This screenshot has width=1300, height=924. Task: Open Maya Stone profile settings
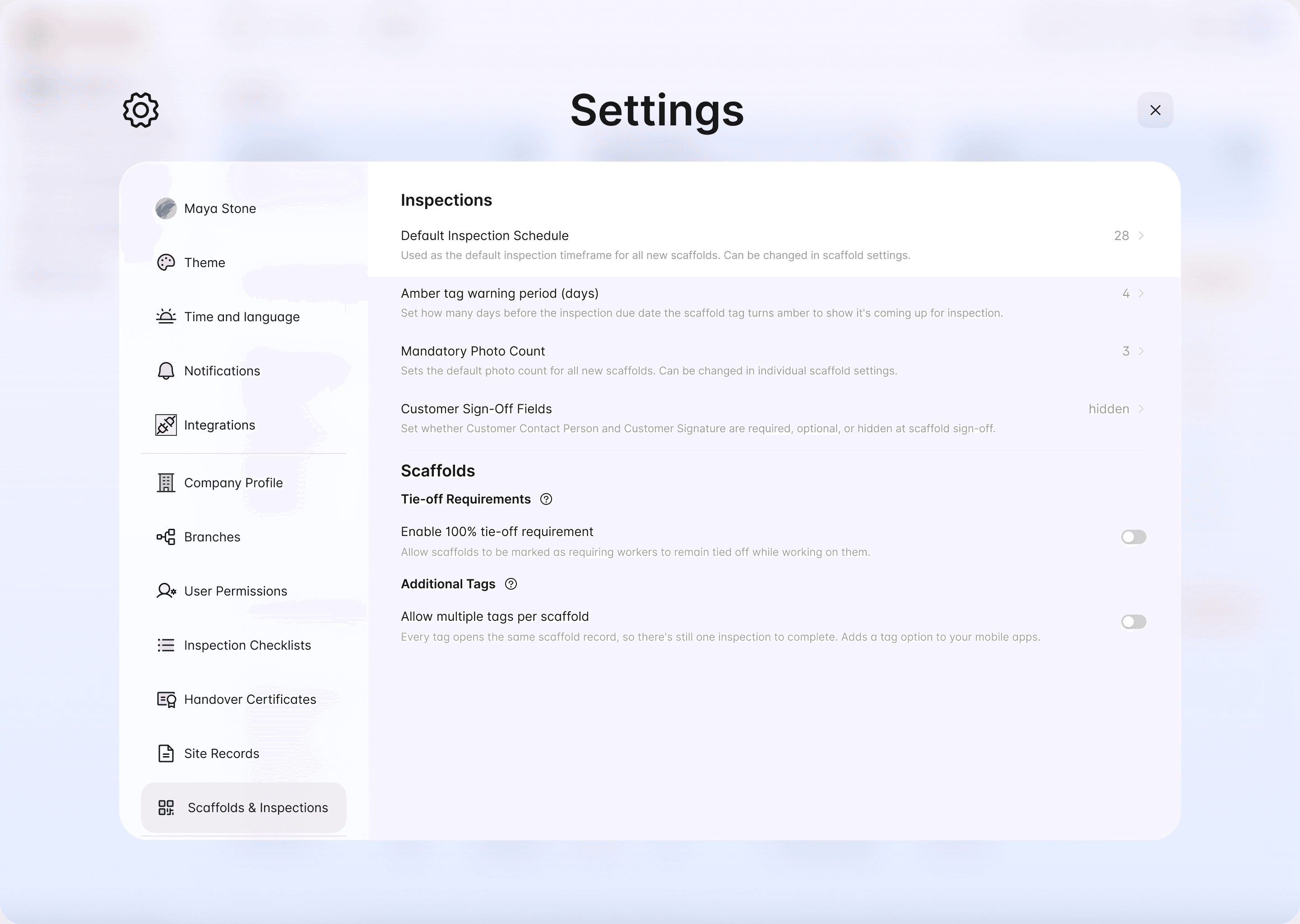click(x=244, y=208)
